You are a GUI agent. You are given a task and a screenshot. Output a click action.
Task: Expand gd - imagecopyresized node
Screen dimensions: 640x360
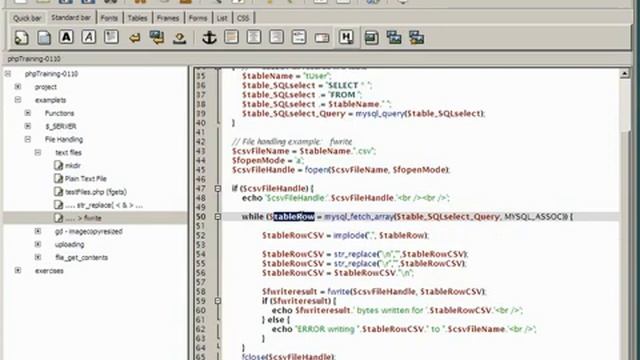(x=38, y=231)
